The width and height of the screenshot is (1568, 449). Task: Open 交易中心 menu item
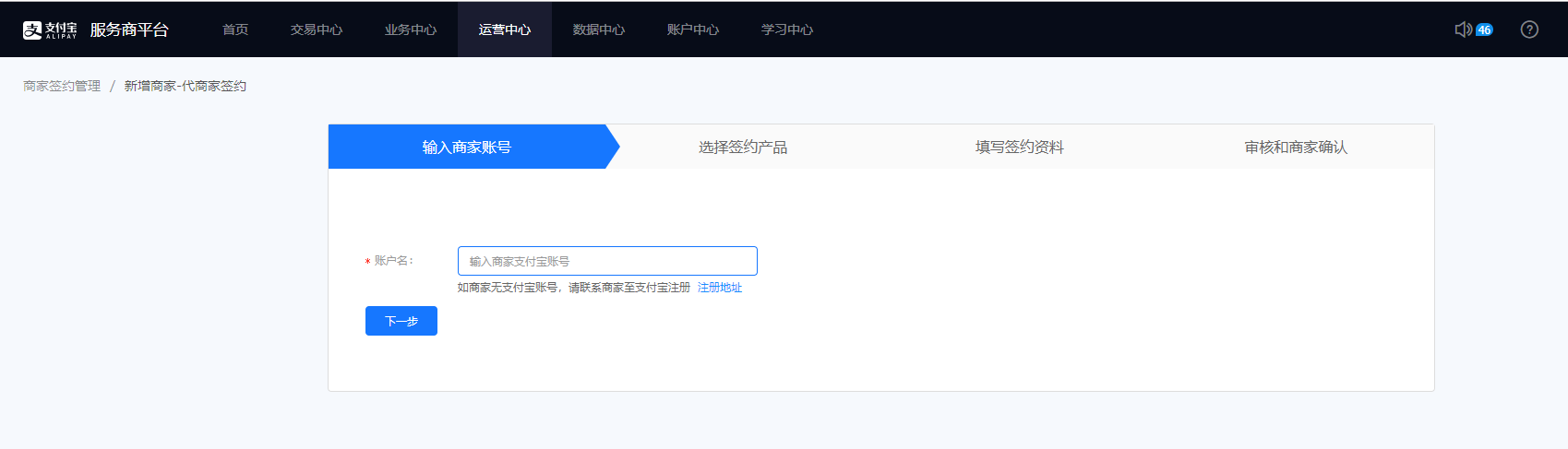tap(317, 30)
